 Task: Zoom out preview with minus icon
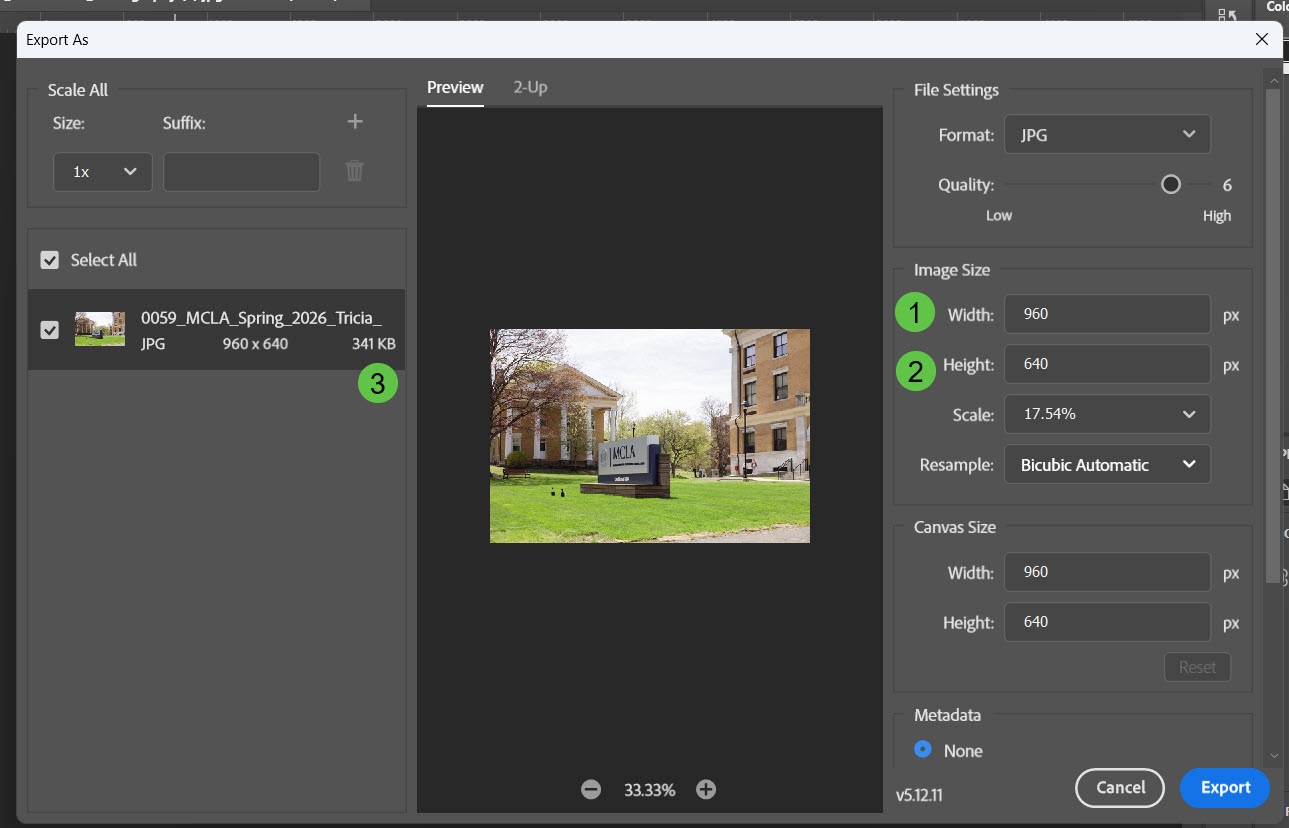[x=591, y=790]
